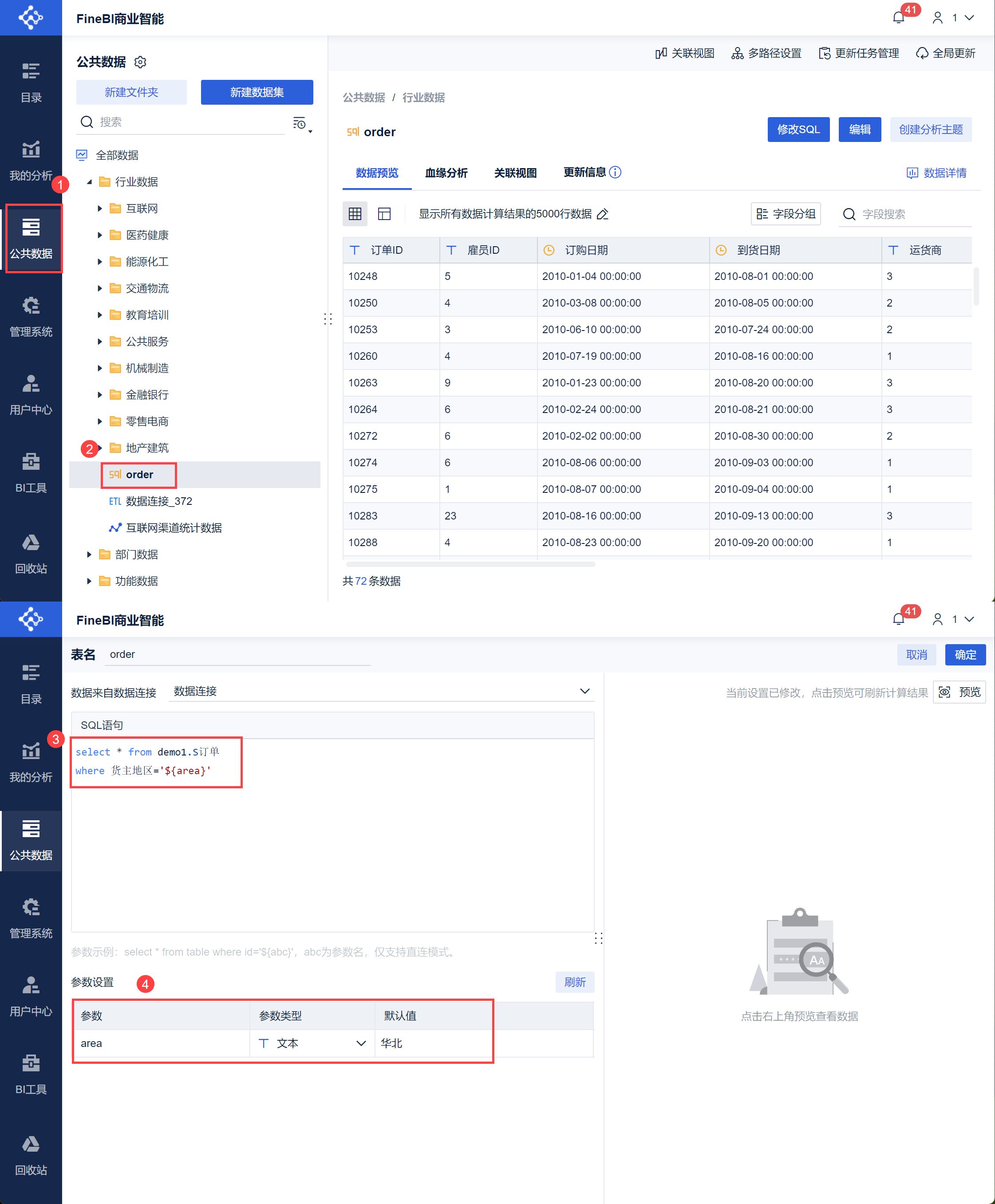
Task: Click 创建分析主题 to create analysis subject
Action: pos(930,130)
